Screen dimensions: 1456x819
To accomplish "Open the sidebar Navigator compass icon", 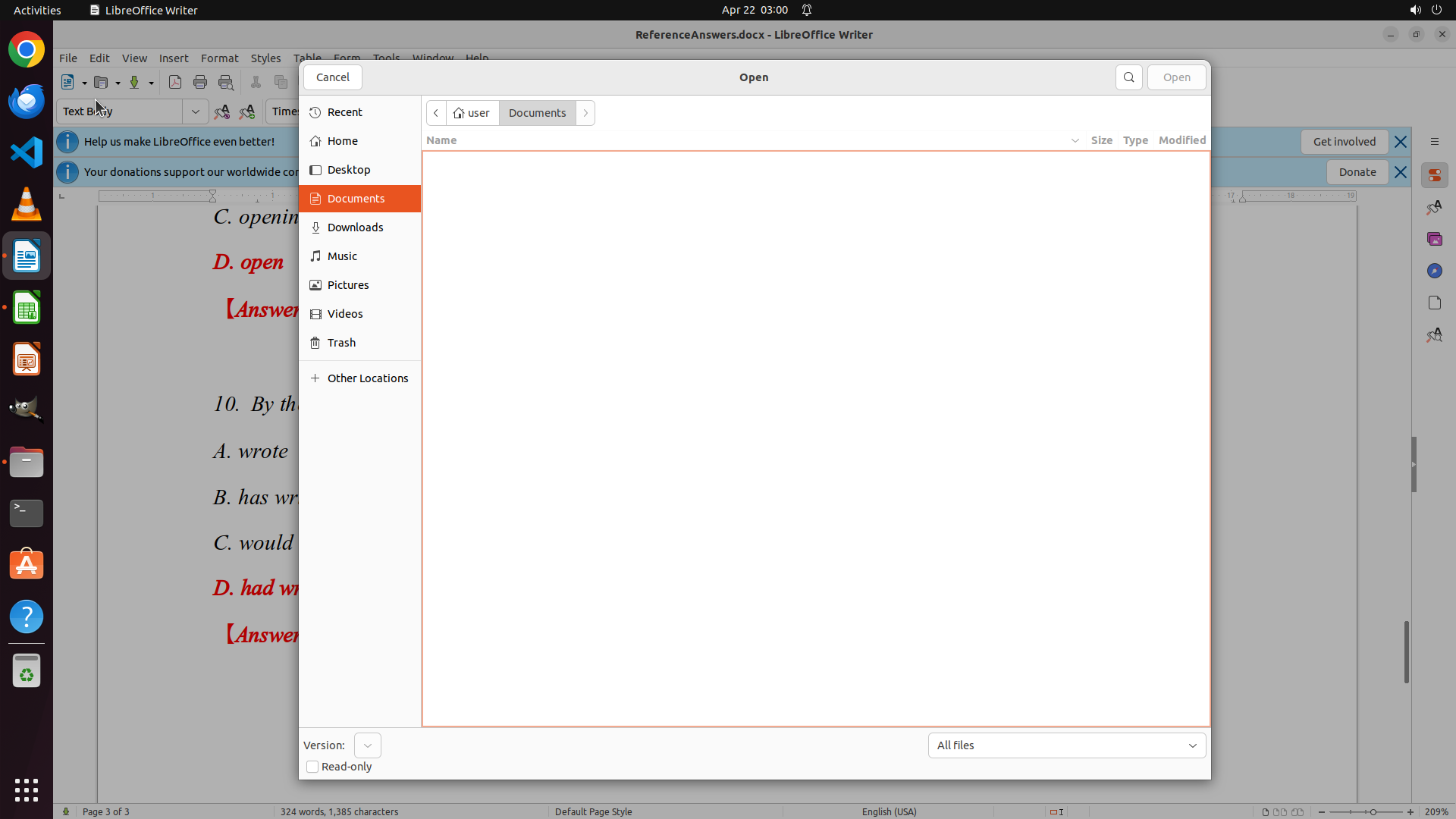I will coord(1434,271).
